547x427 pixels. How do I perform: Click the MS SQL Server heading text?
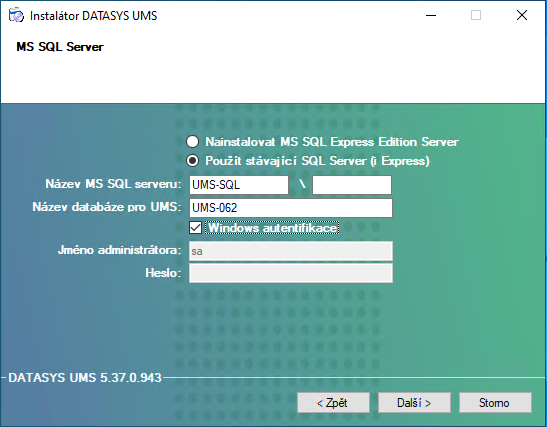[60, 47]
